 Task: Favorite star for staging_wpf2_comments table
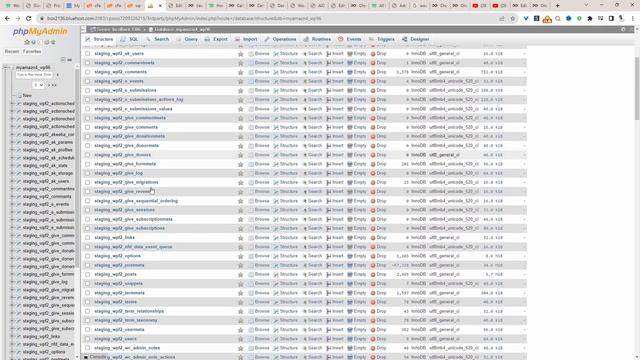coord(240,72)
